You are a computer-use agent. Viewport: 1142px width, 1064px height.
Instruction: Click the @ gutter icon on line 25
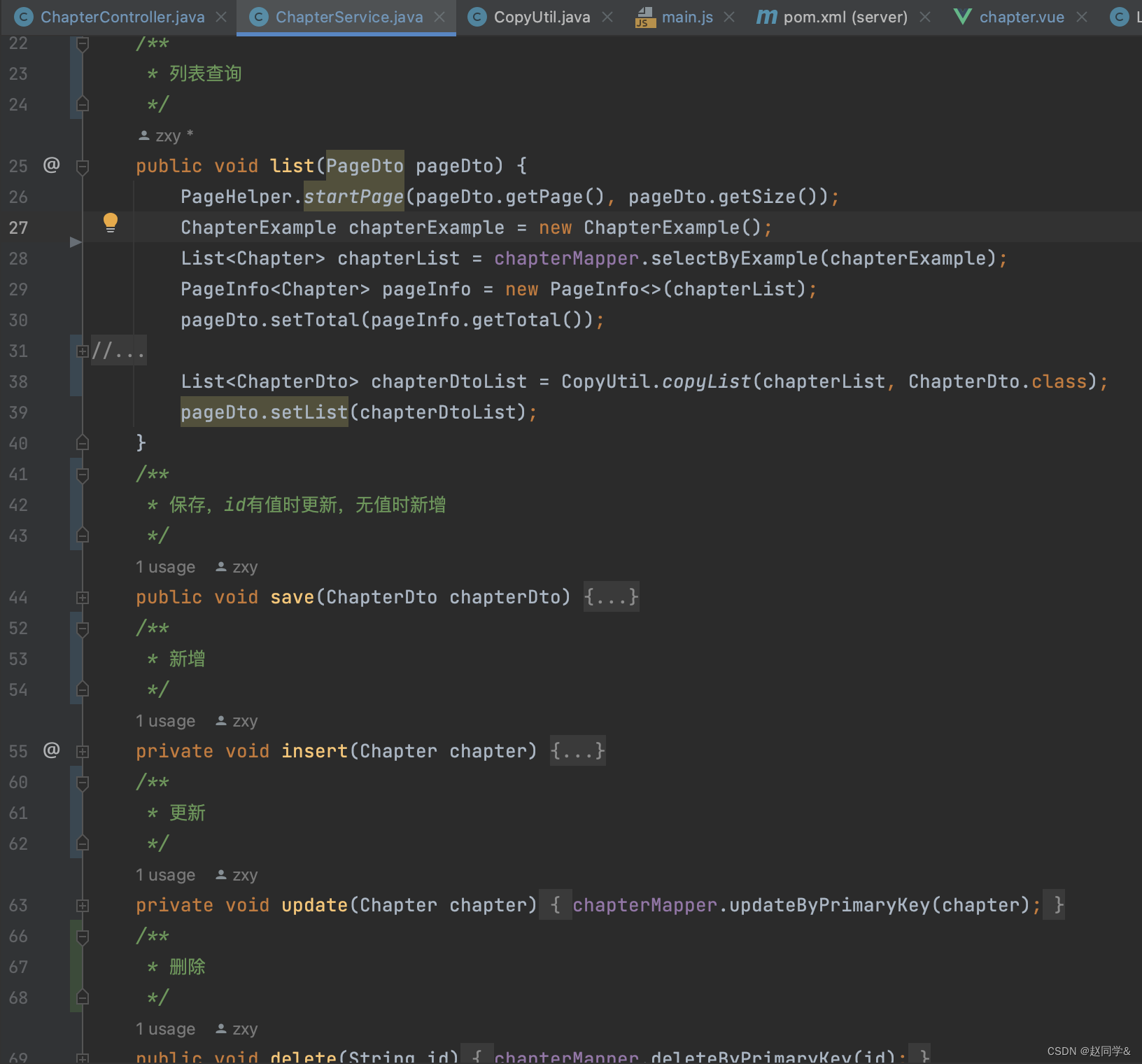pos(52,165)
